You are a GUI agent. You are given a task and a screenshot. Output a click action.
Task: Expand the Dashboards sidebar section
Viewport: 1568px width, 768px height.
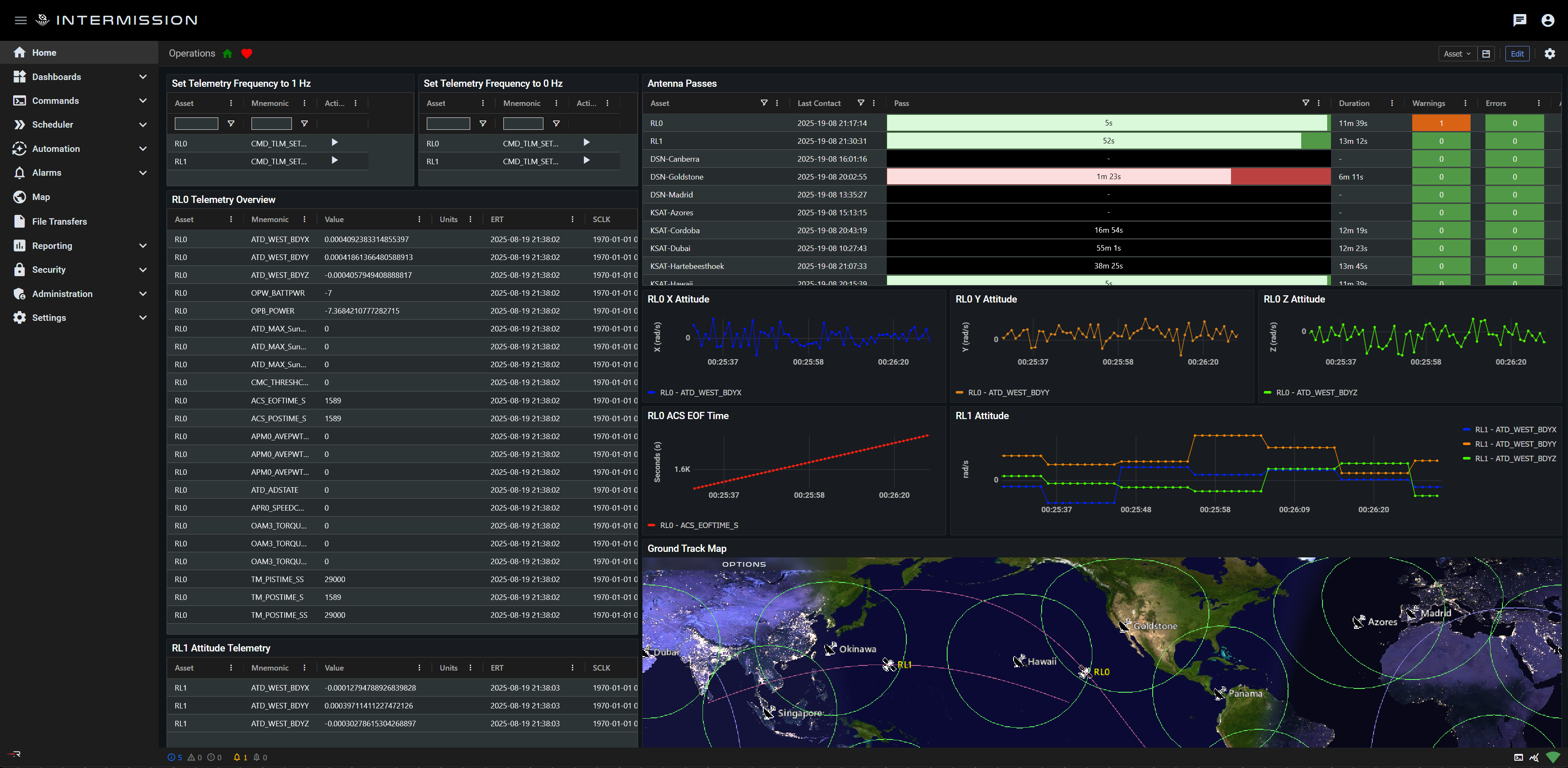point(79,77)
